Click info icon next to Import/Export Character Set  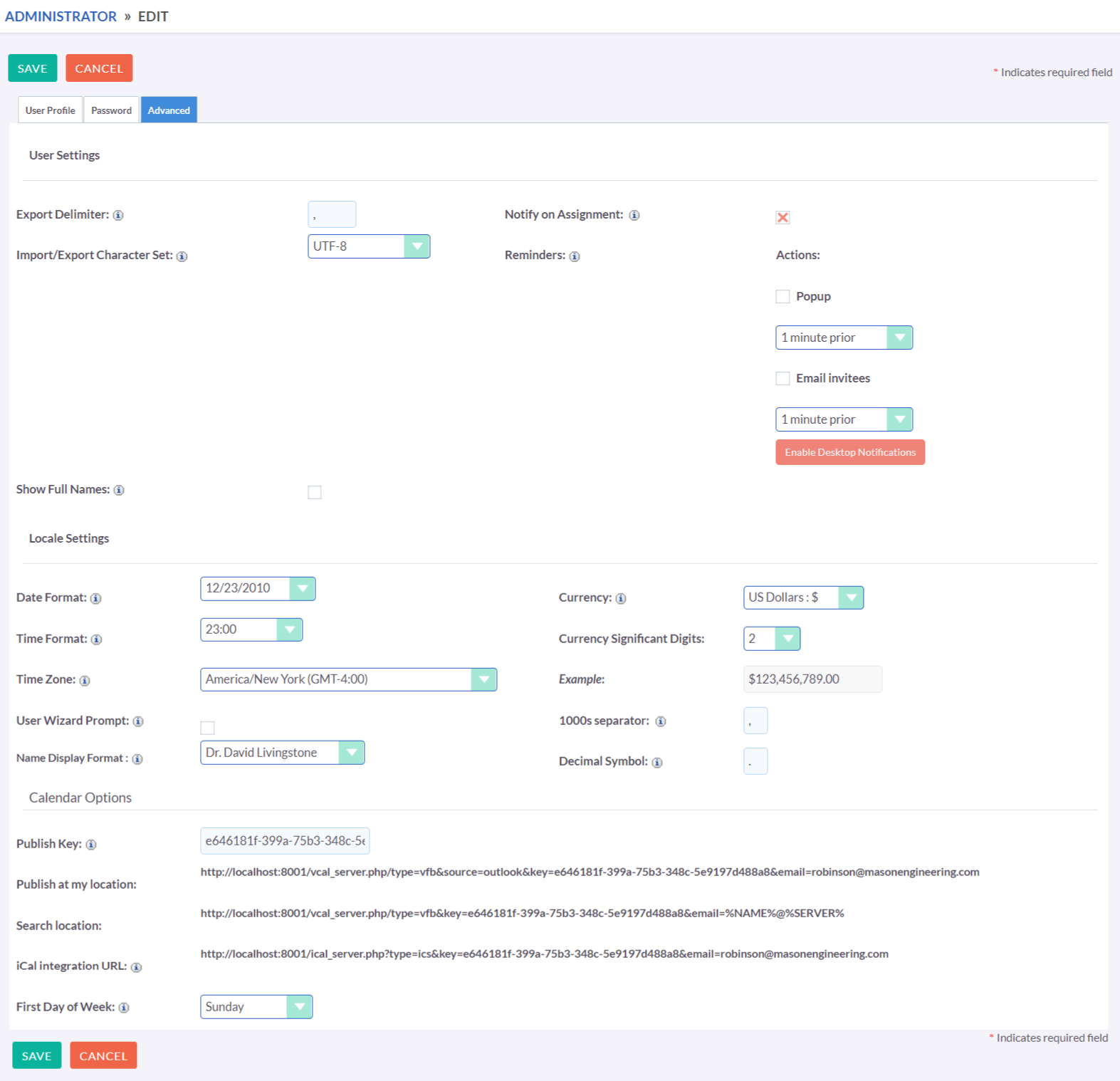182,256
